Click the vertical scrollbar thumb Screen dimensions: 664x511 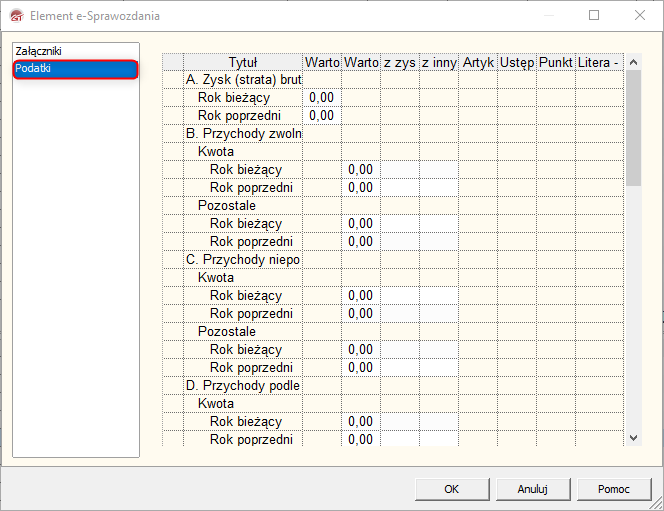[634, 128]
